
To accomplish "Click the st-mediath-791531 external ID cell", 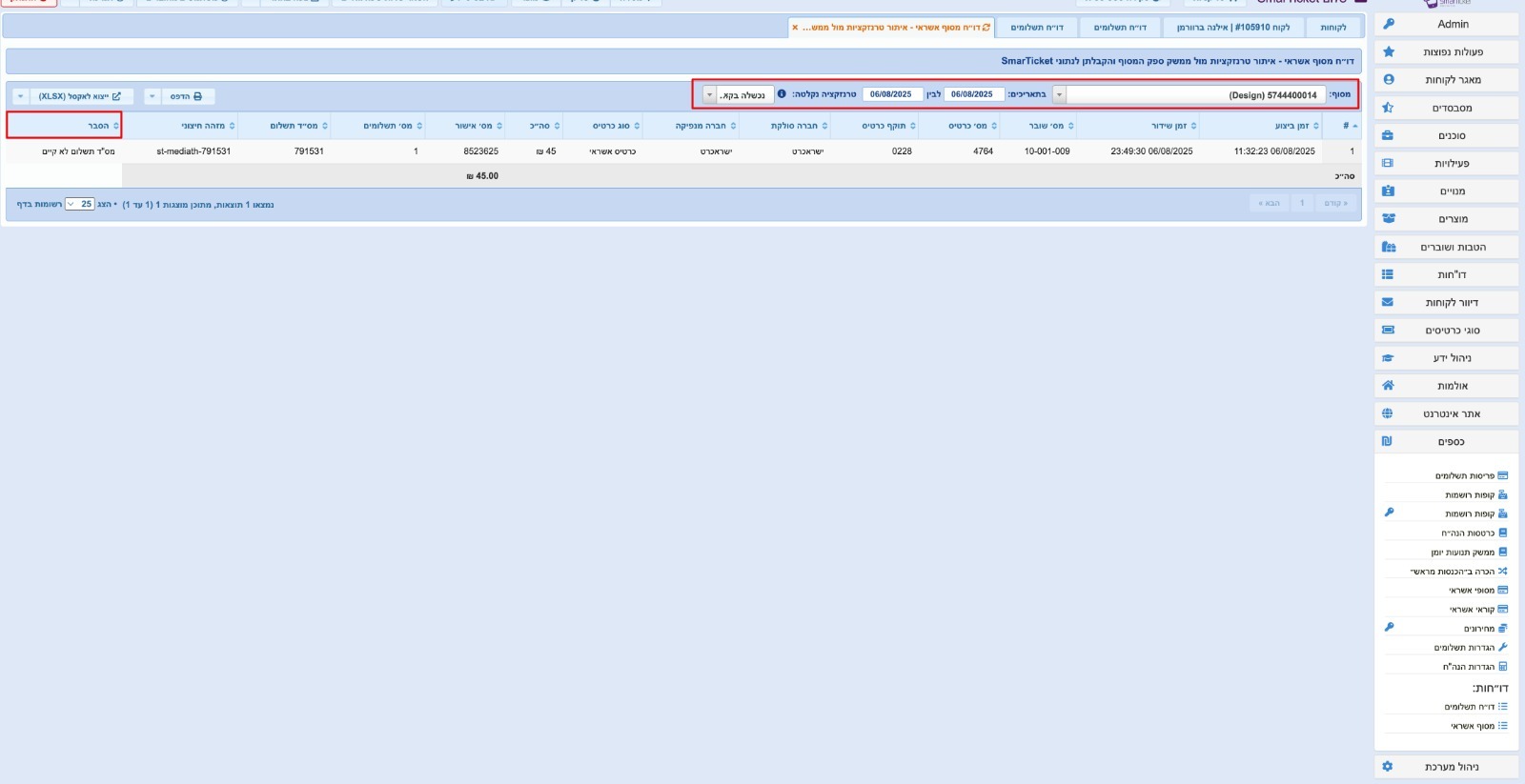I will point(193,151).
